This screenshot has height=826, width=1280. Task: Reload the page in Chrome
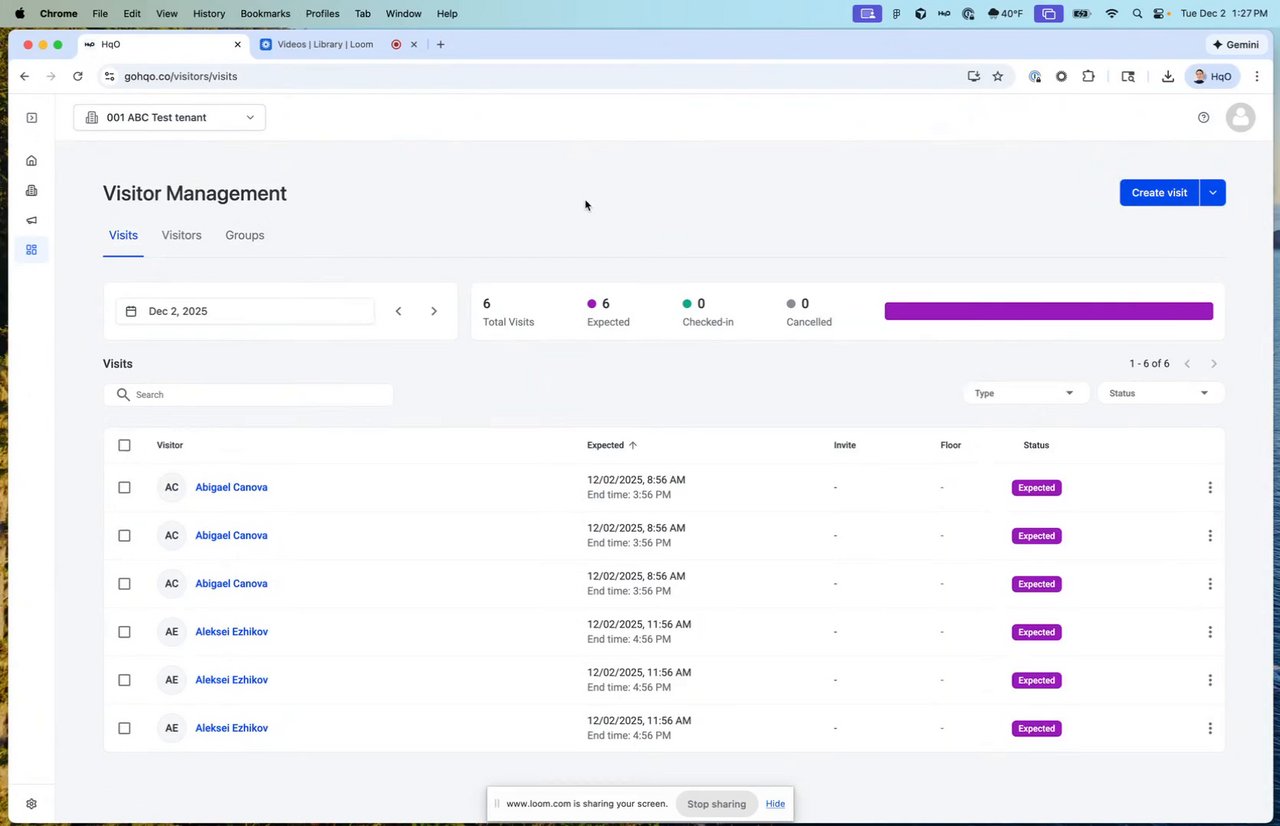click(x=78, y=76)
